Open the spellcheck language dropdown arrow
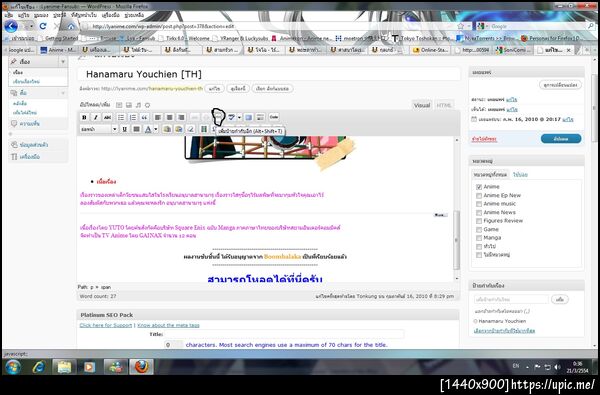 point(239,117)
